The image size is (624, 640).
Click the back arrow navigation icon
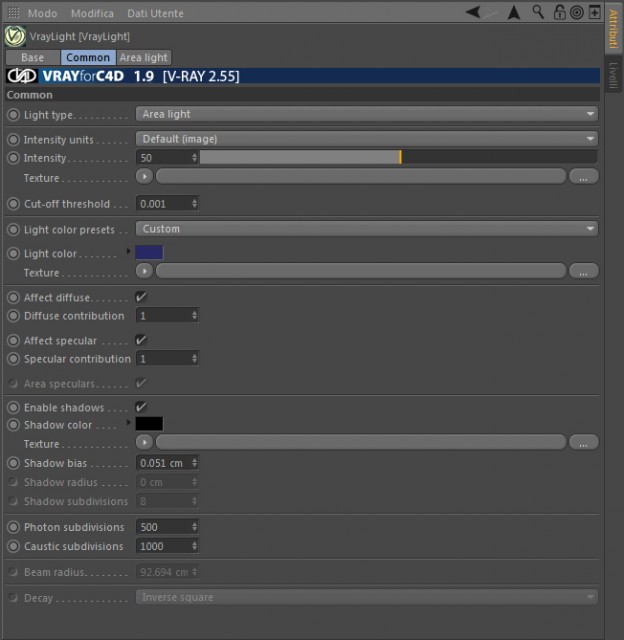[x=473, y=12]
